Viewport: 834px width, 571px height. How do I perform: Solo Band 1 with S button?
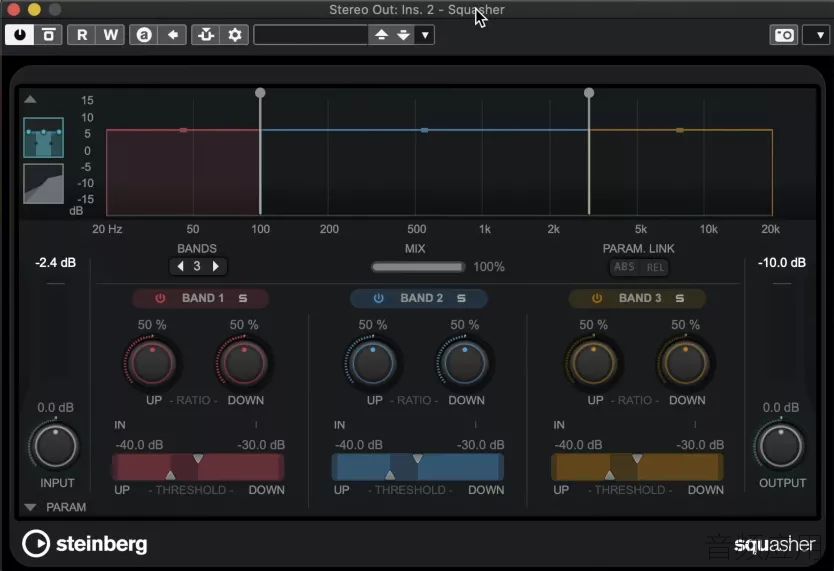(243, 298)
